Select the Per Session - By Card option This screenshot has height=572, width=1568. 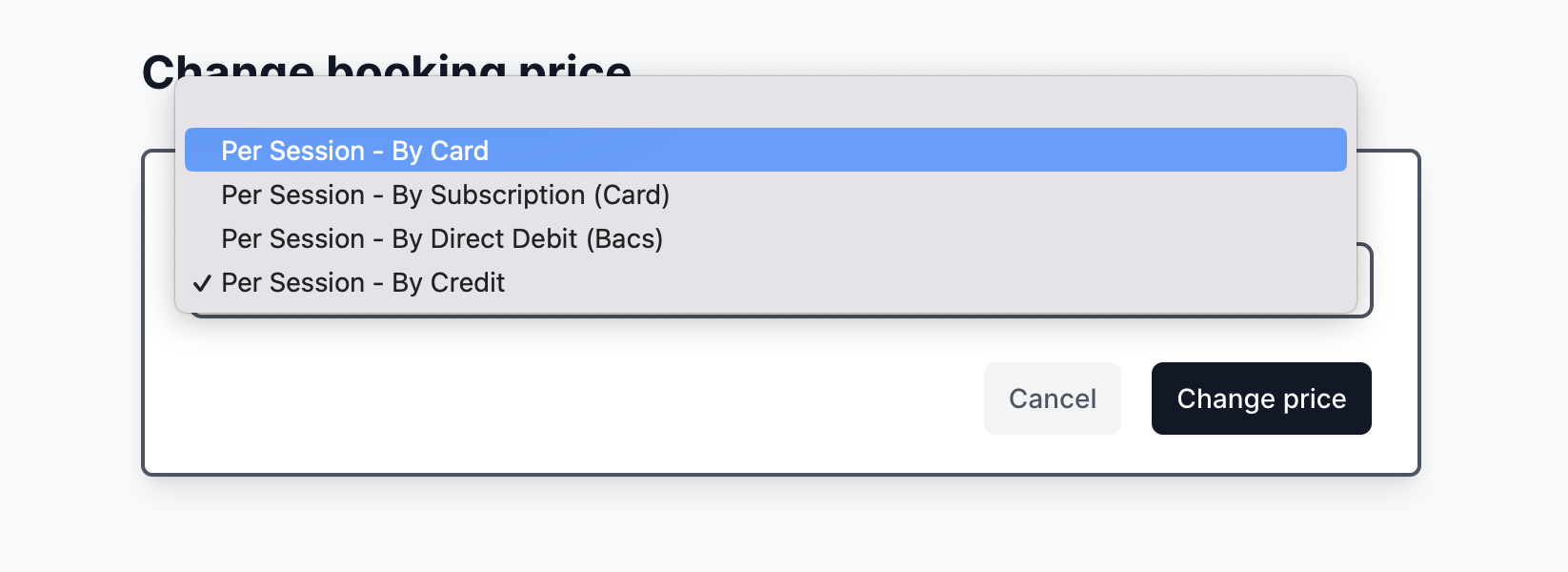[x=352, y=150]
